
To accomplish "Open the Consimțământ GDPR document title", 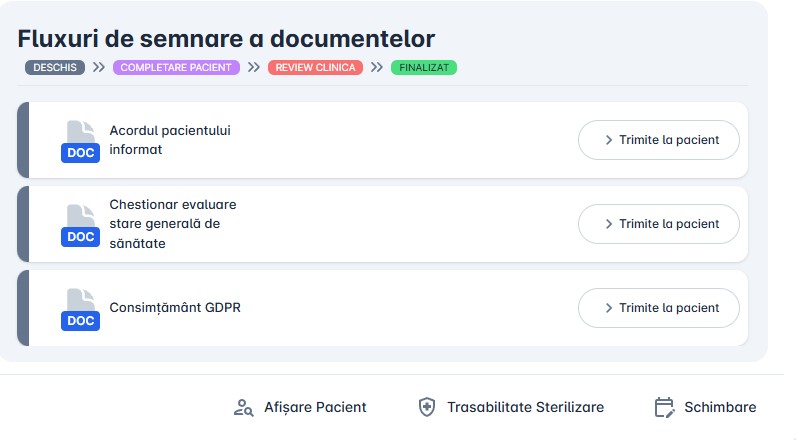I will pos(175,308).
